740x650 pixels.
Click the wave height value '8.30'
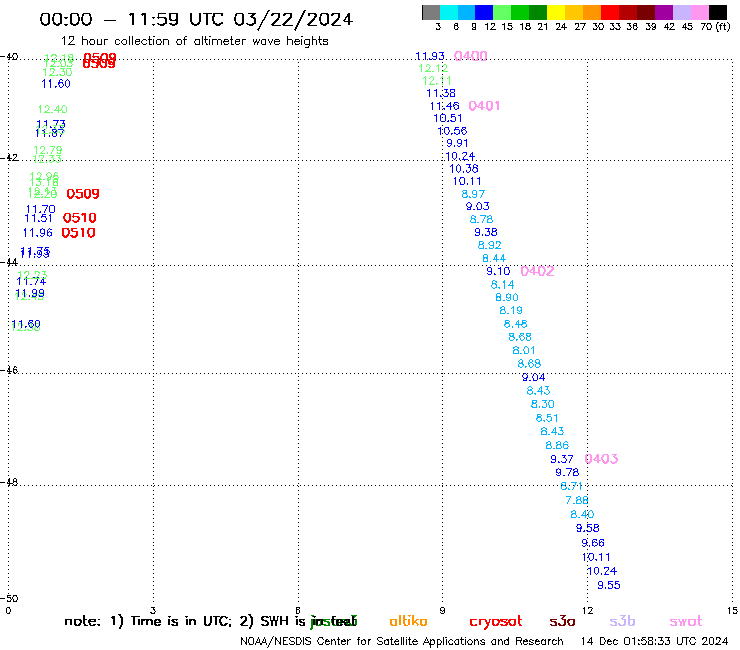click(542, 405)
